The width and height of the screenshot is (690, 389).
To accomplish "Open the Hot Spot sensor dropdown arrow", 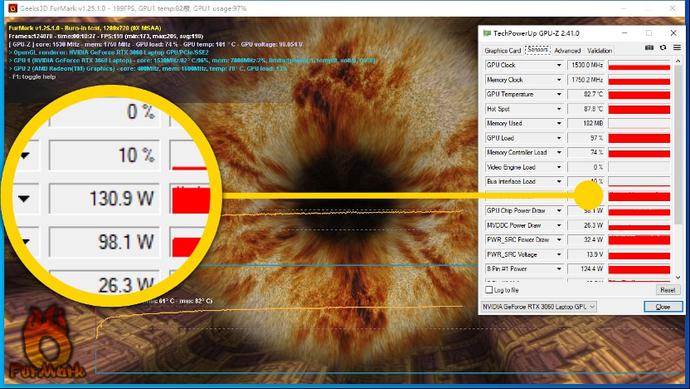I will [x=559, y=109].
